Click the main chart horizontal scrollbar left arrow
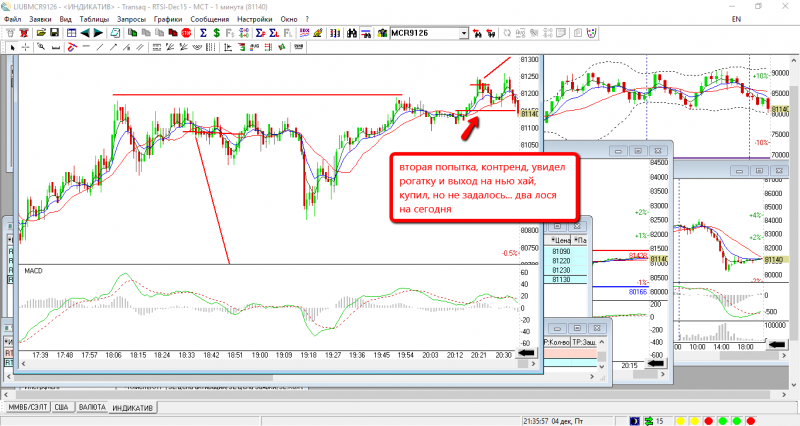800x426 pixels. [x=23, y=364]
